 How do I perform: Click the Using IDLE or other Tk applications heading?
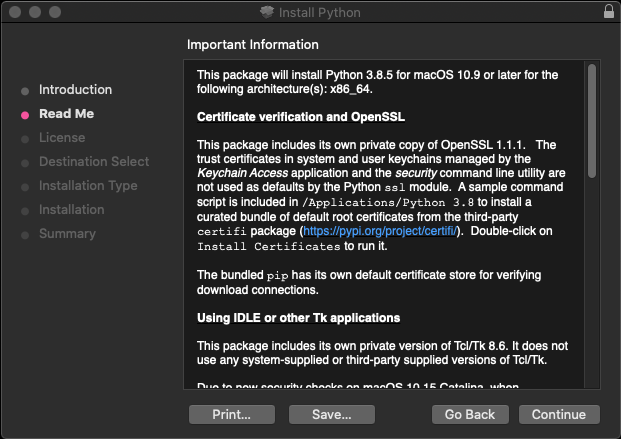[x=299, y=318]
